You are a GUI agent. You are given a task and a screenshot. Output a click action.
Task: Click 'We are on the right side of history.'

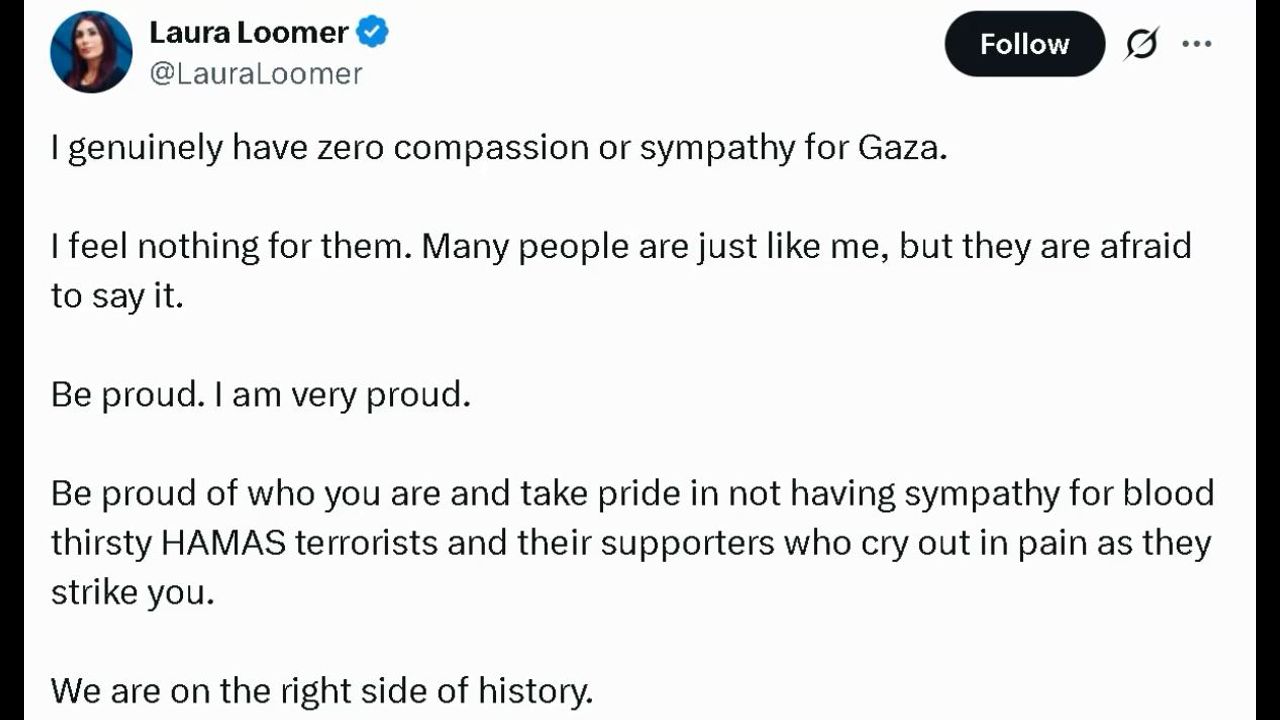[321, 690]
